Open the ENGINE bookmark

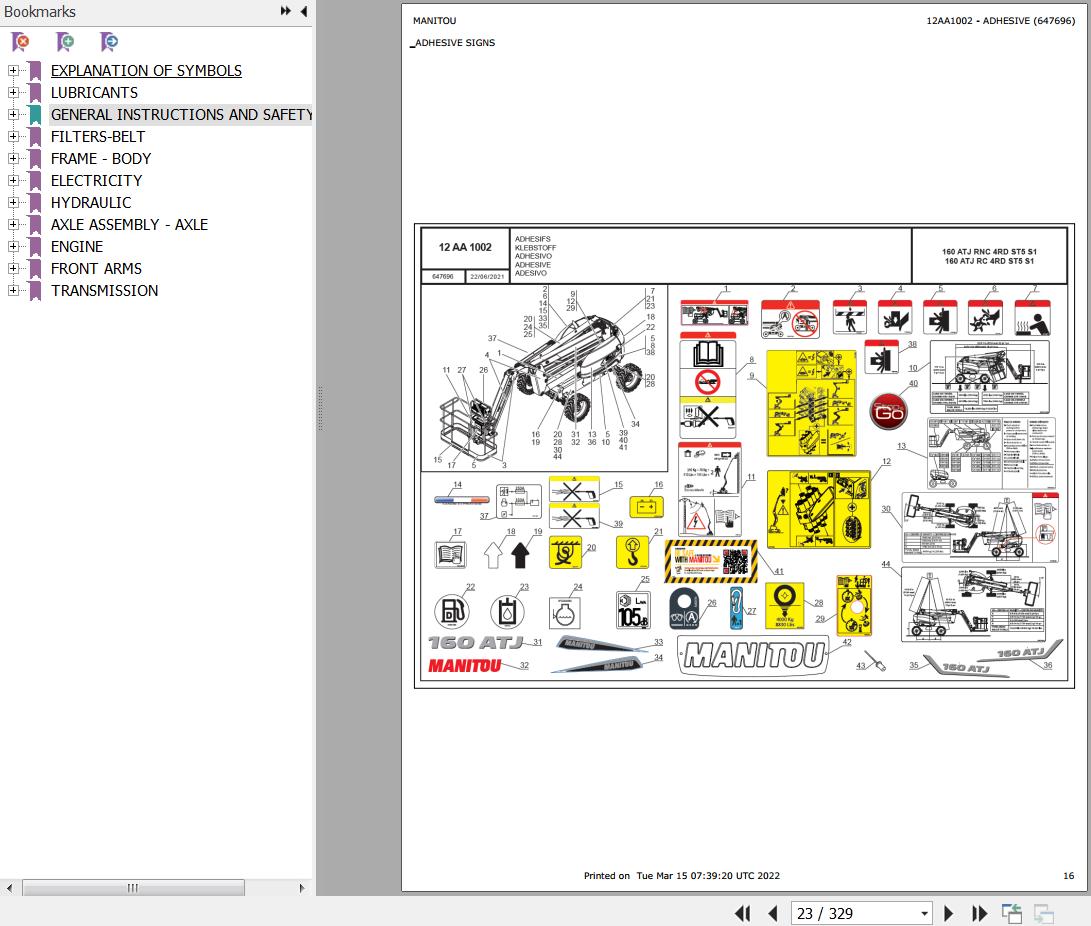[x=77, y=246]
